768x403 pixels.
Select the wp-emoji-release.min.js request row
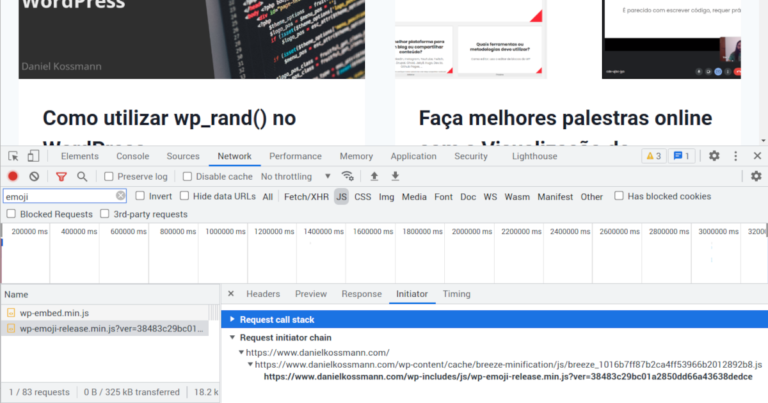105,328
